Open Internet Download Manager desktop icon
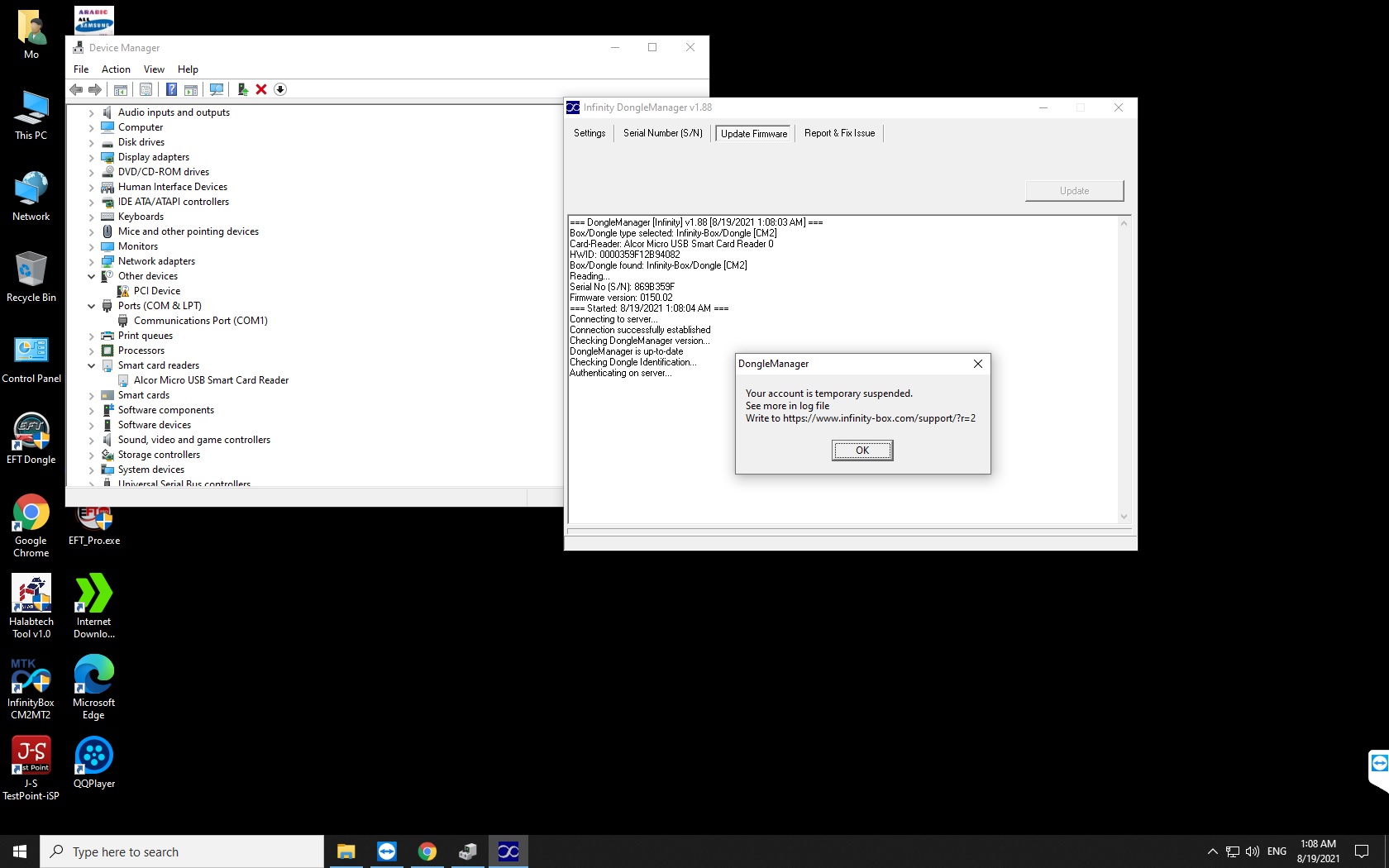This screenshot has width=1389, height=868. point(94,607)
